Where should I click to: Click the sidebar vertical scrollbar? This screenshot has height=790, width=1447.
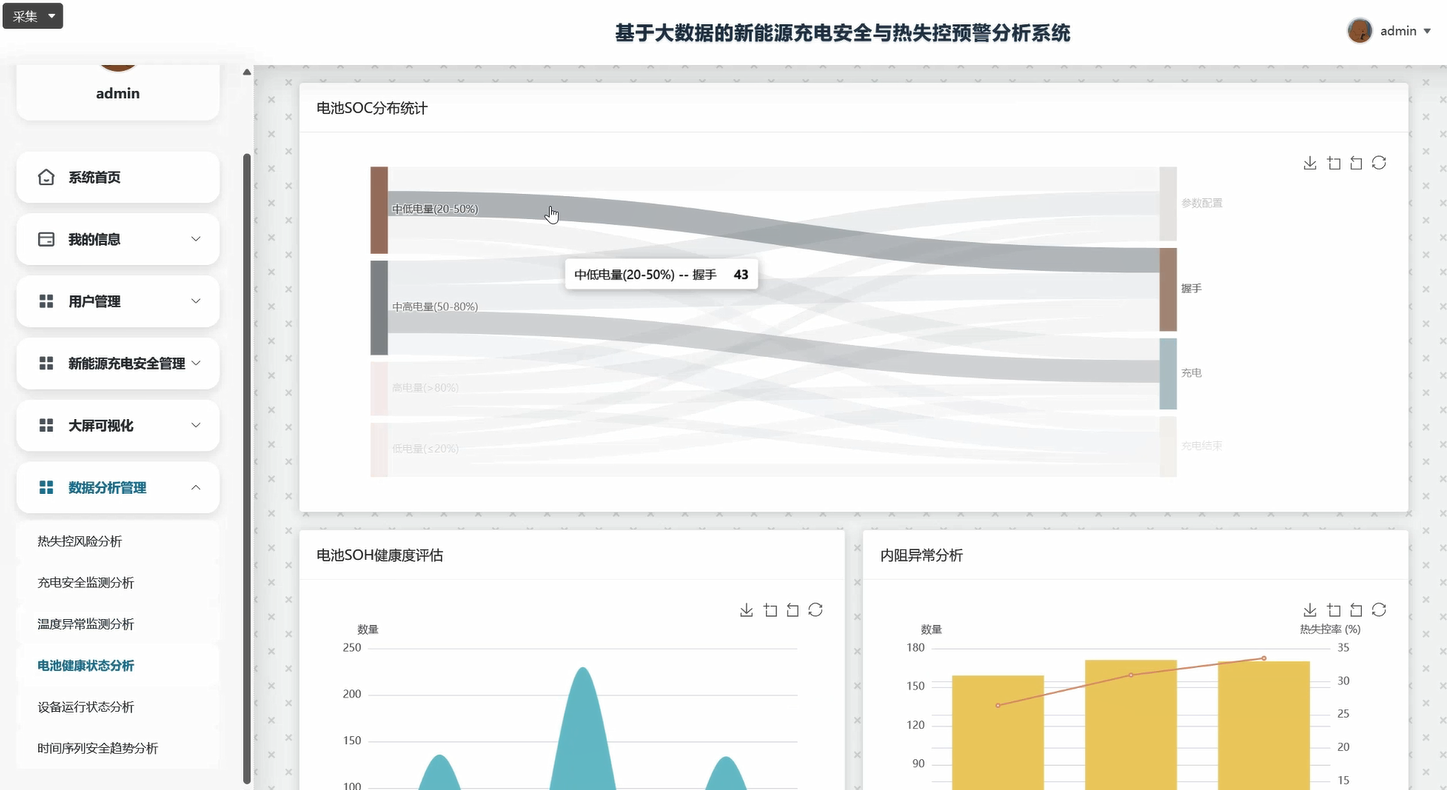pos(247,468)
